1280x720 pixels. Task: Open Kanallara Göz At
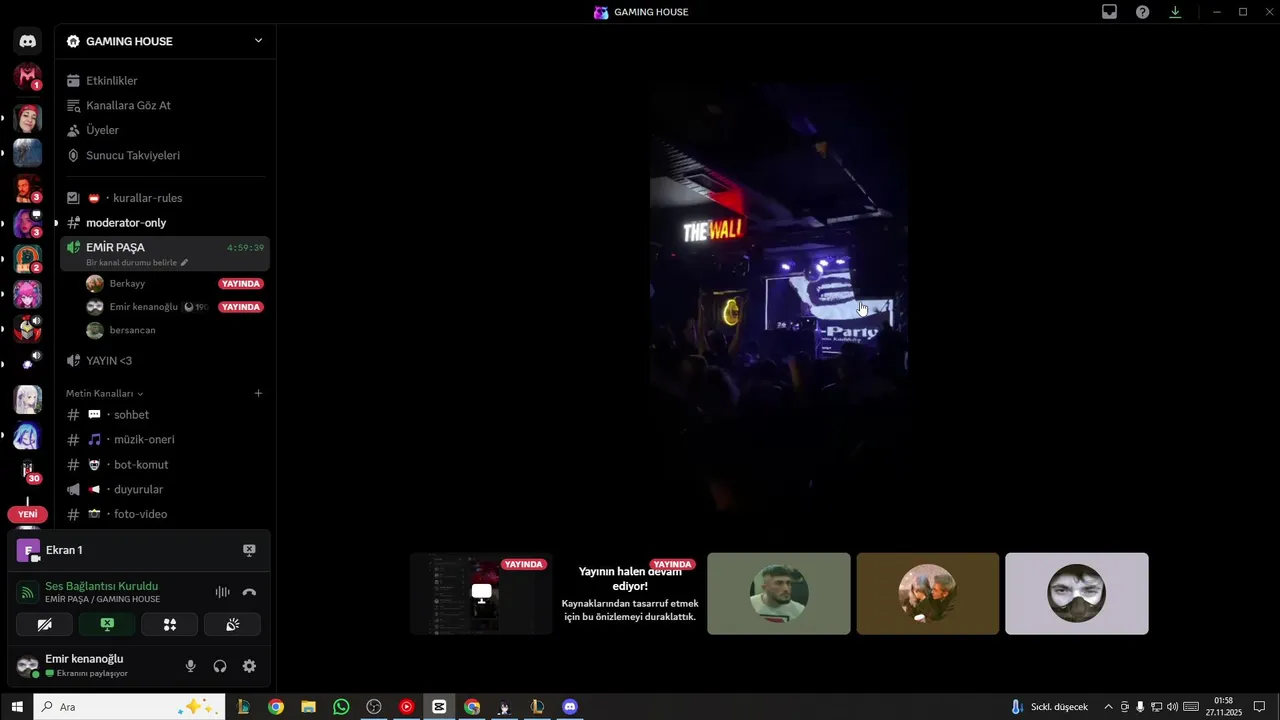click(165, 105)
